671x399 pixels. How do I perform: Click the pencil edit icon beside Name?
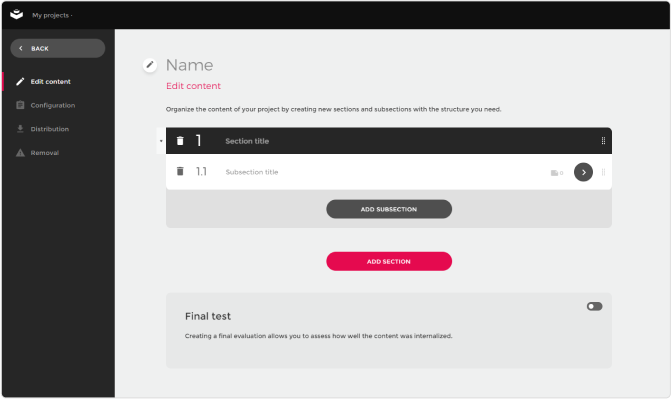pyautogui.click(x=150, y=65)
